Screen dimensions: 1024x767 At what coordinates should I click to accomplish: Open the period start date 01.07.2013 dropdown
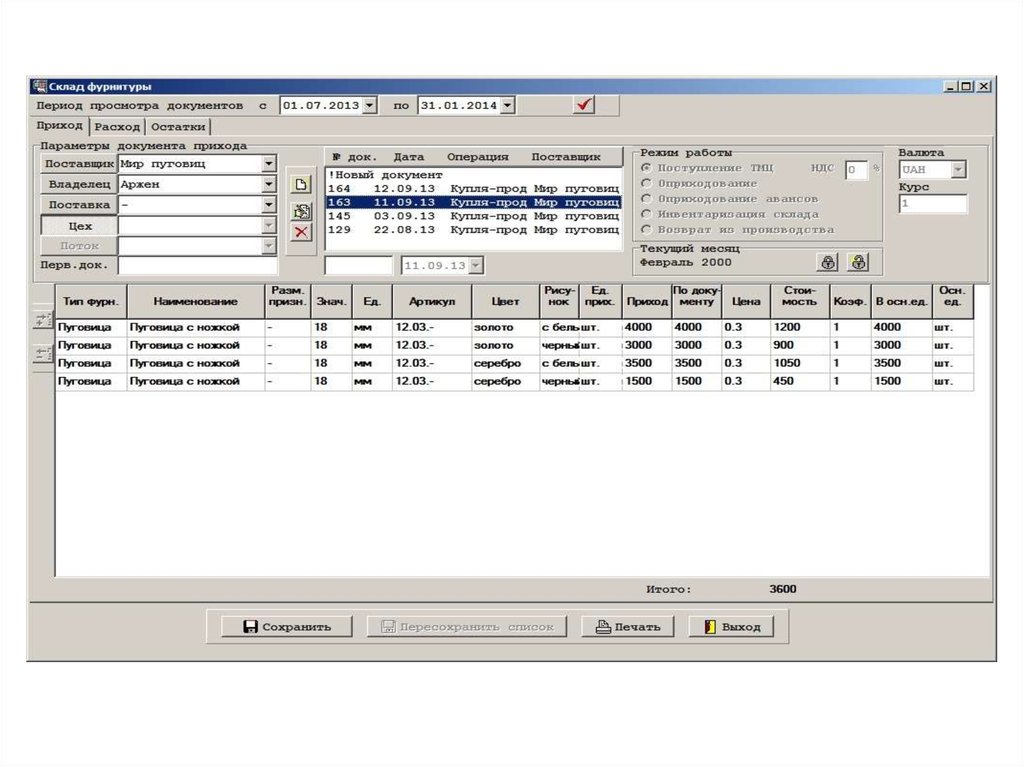point(370,105)
